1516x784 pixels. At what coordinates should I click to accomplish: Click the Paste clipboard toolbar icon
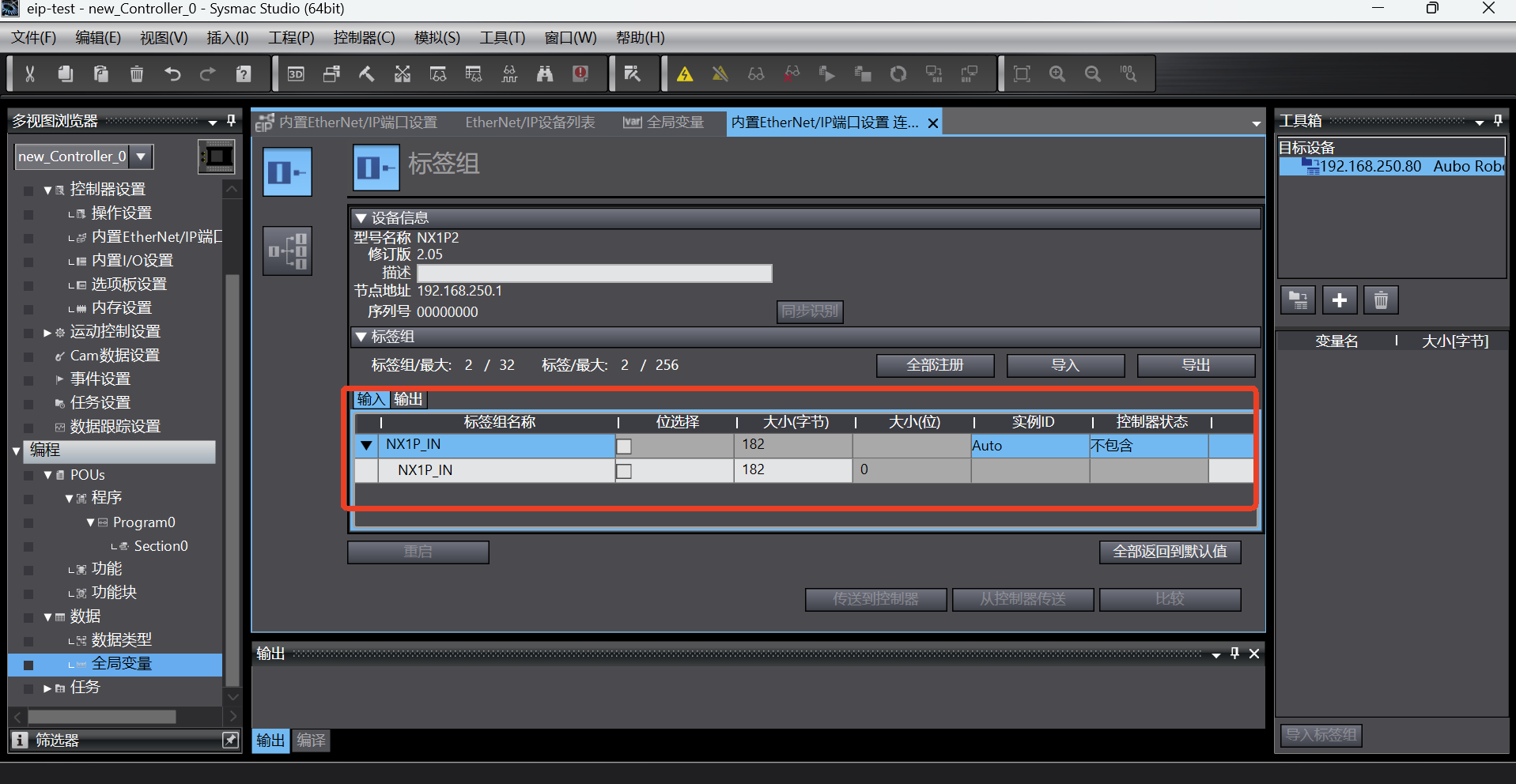click(x=101, y=74)
